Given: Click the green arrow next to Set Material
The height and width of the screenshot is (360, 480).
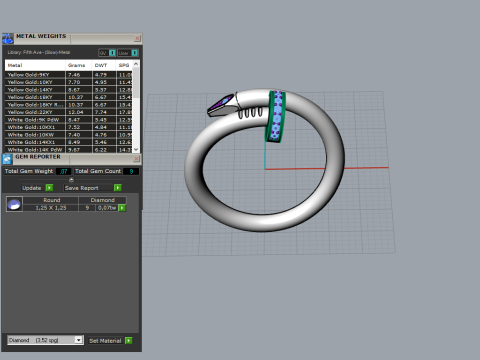Looking at the screenshot, I should (128, 340).
